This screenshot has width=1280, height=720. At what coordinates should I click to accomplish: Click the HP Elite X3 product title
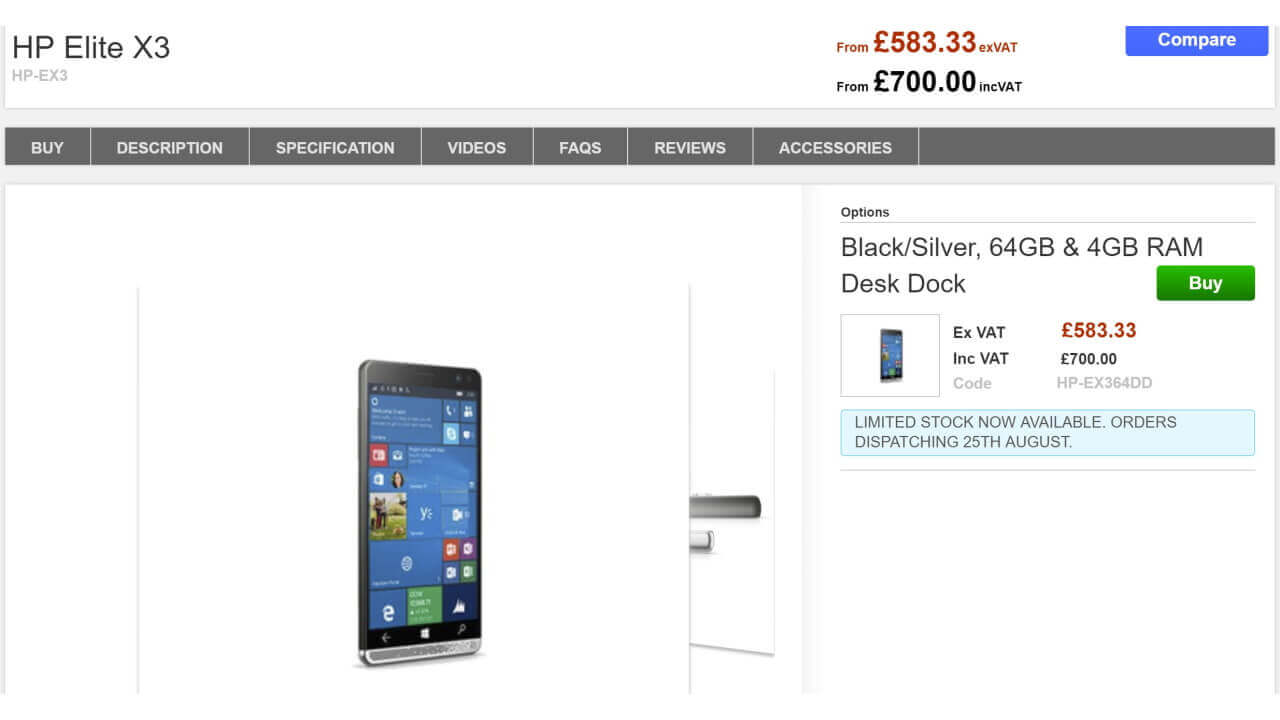click(91, 47)
